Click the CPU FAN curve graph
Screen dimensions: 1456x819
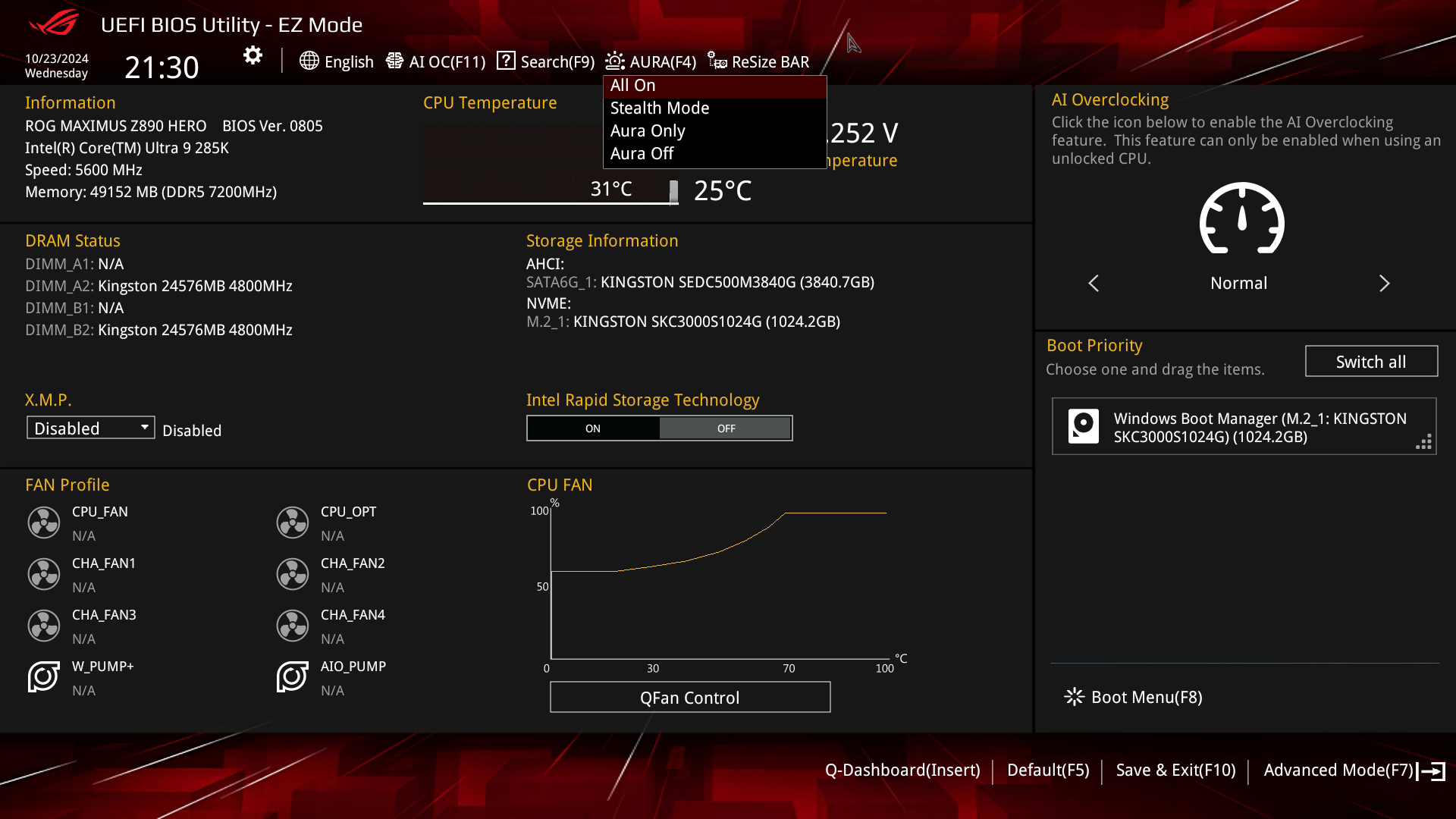719,584
